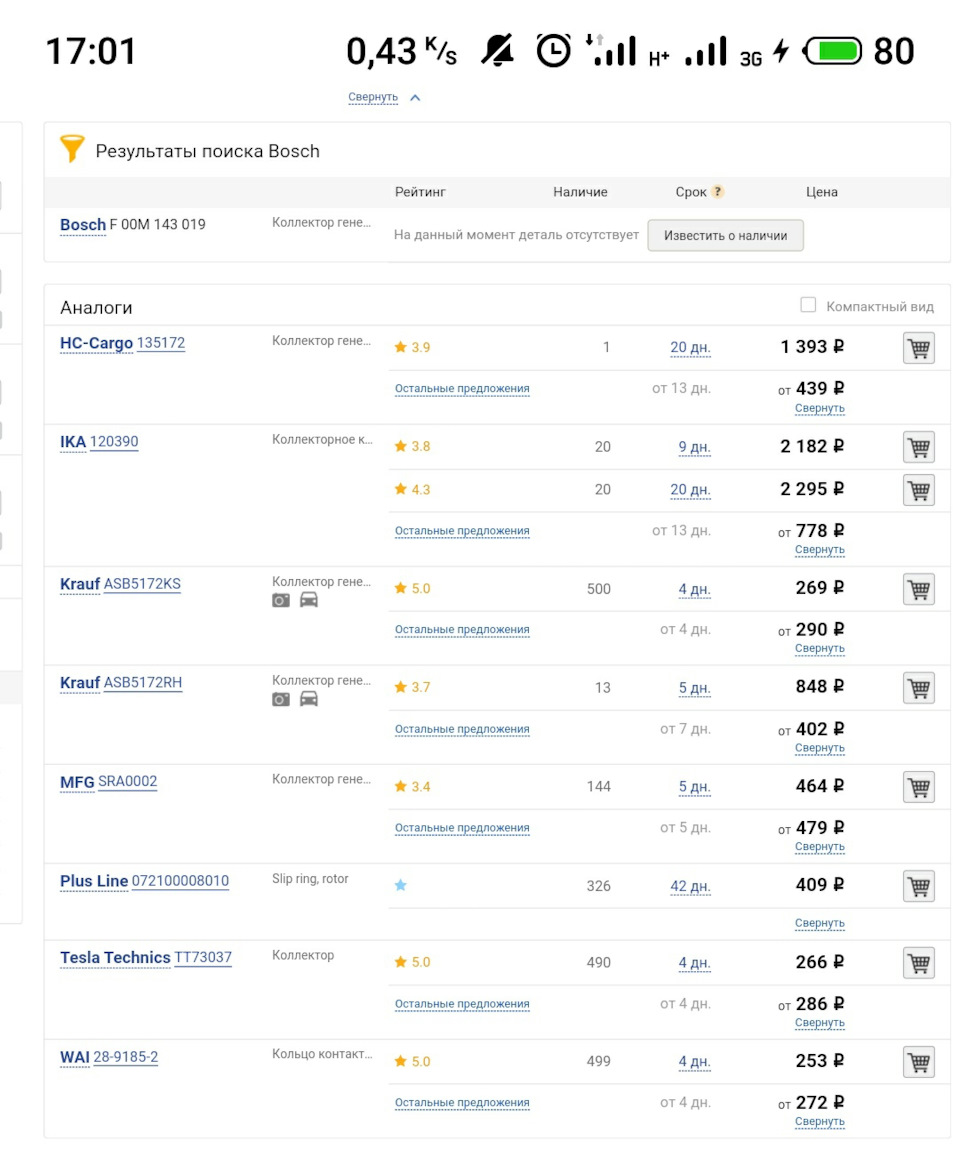Click the question mark icon beside Срок
This screenshot has height=1157, width=960.
point(717,192)
